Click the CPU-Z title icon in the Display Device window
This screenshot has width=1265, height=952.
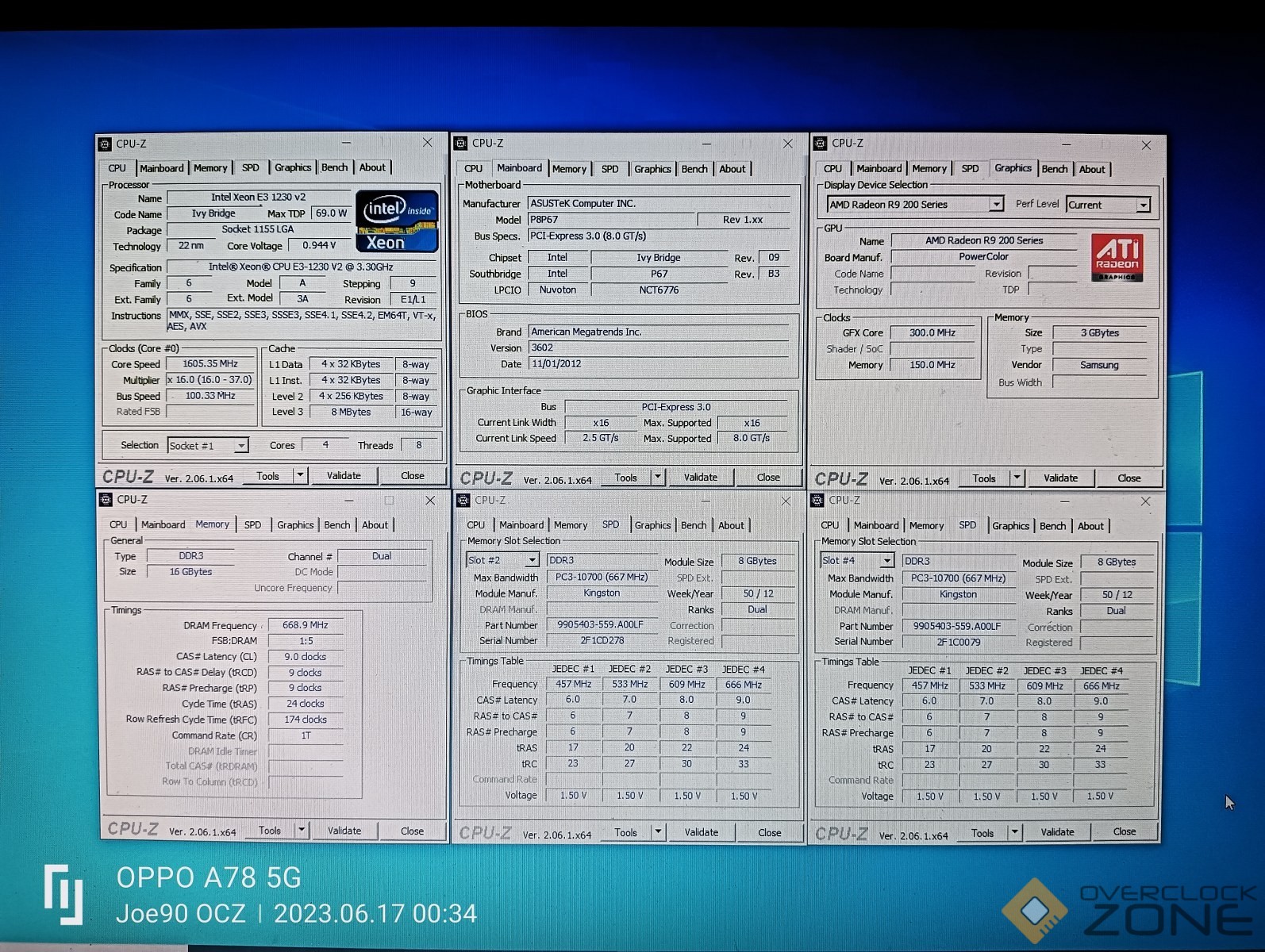pos(821,144)
